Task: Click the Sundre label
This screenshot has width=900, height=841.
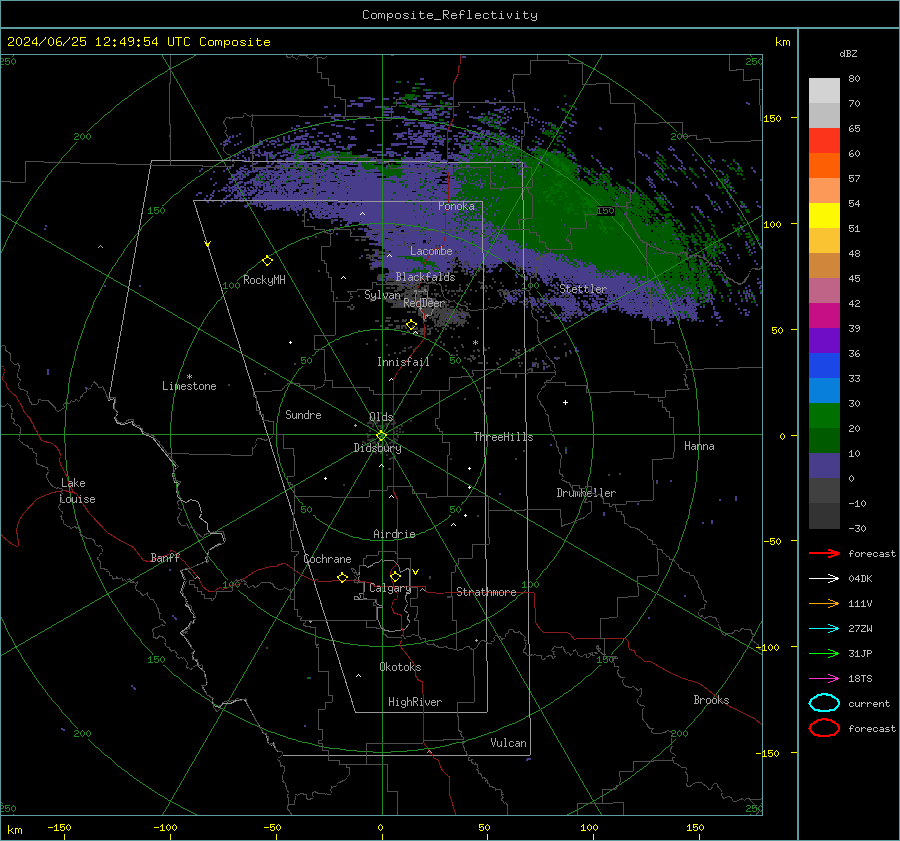Action: coord(303,414)
